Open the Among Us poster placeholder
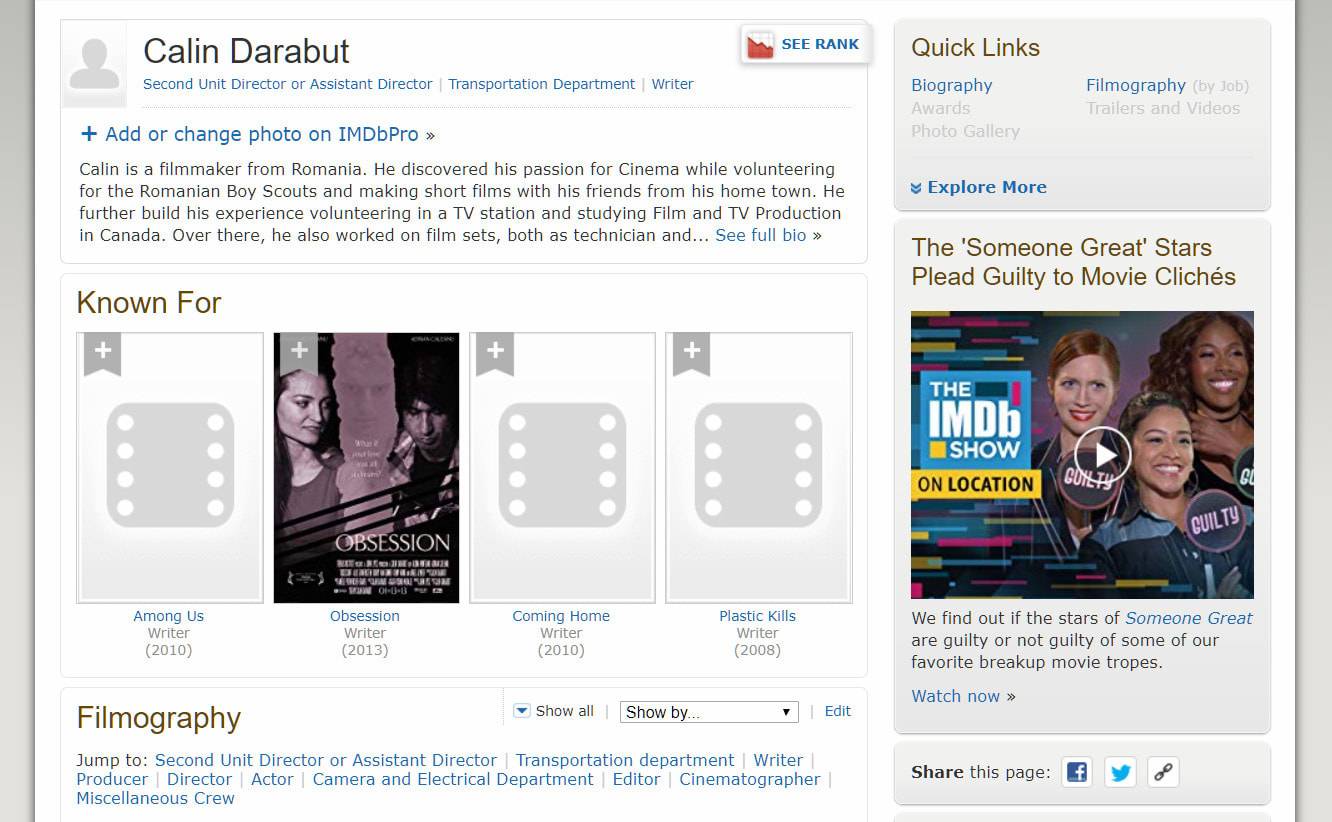This screenshot has width=1332, height=822. tap(170, 468)
